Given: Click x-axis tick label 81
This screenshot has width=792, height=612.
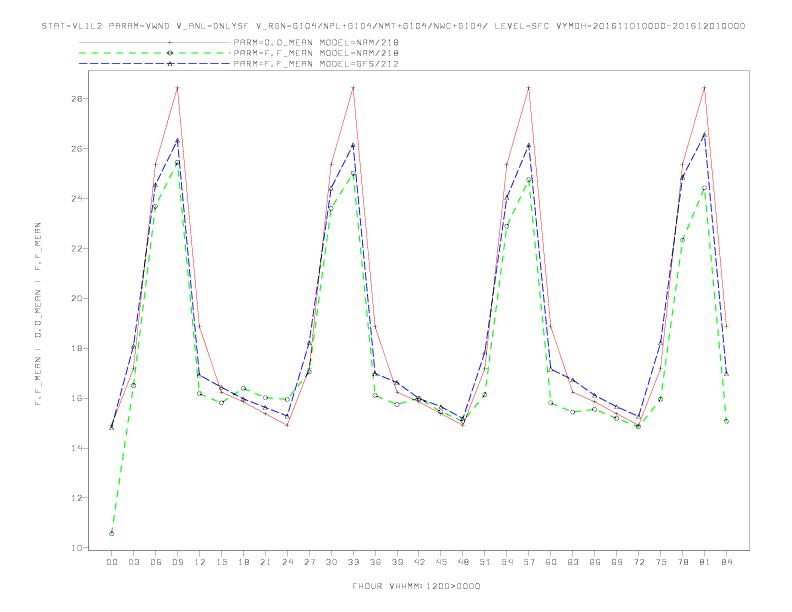Looking at the screenshot, I should point(705,562).
